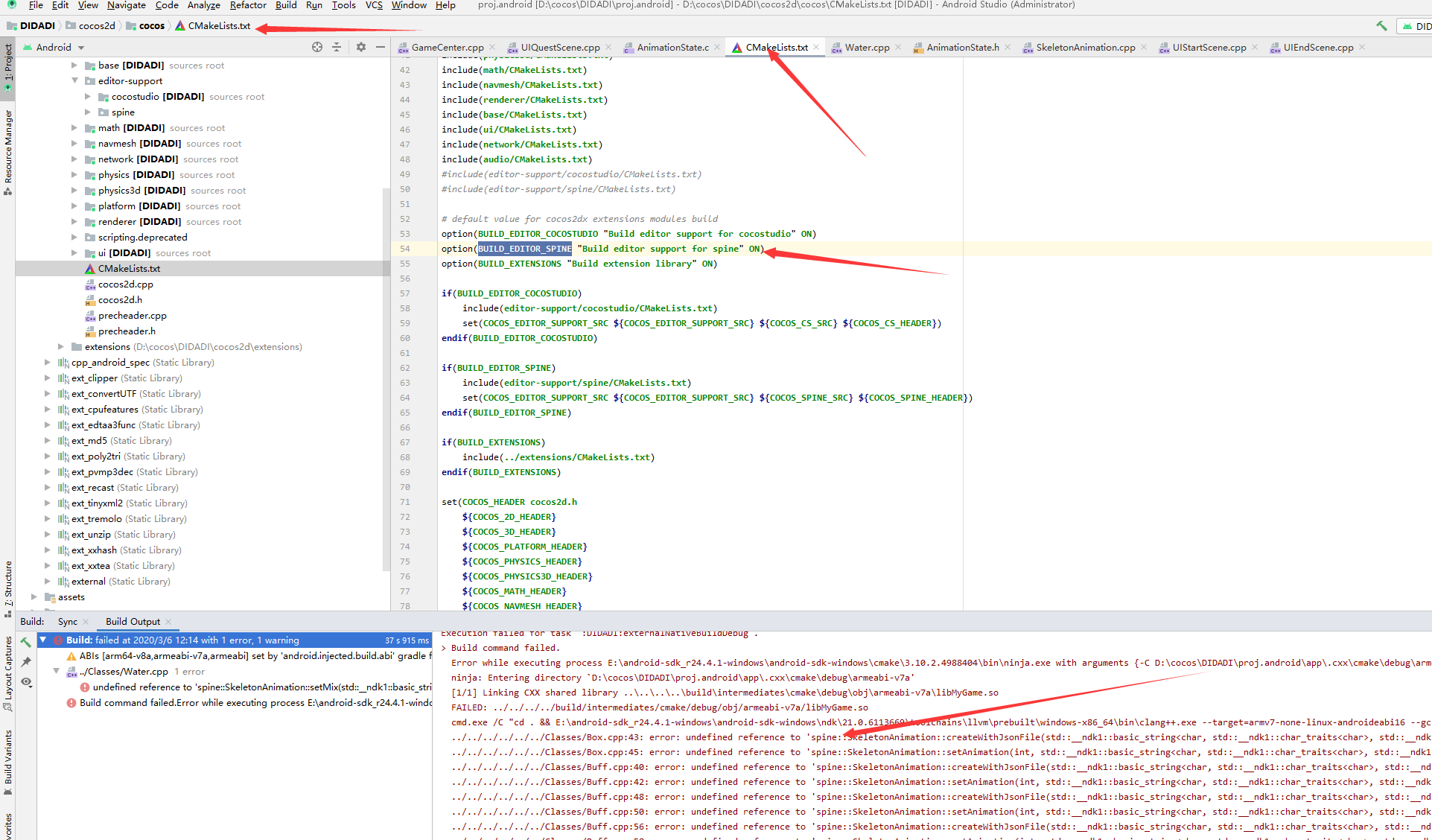This screenshot has width=1432, height=840.
Task: Open the eye view options in Build panel
Action: [26, 681]
